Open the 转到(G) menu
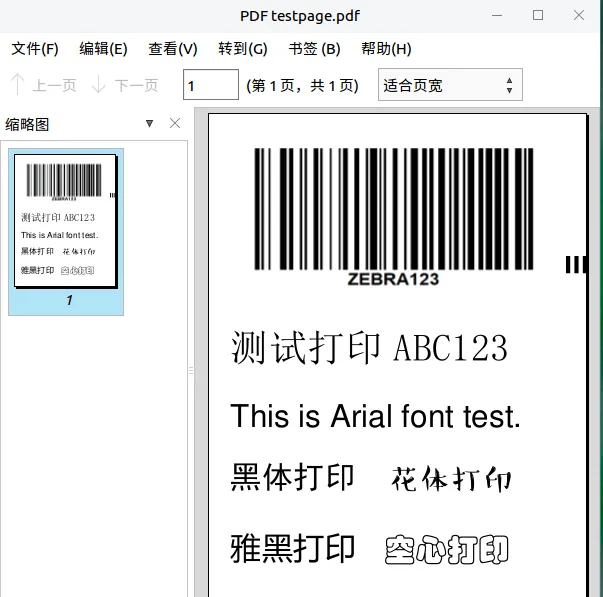Image resolution: width=603 pixels, height=597 pixels. coord(243,48)
